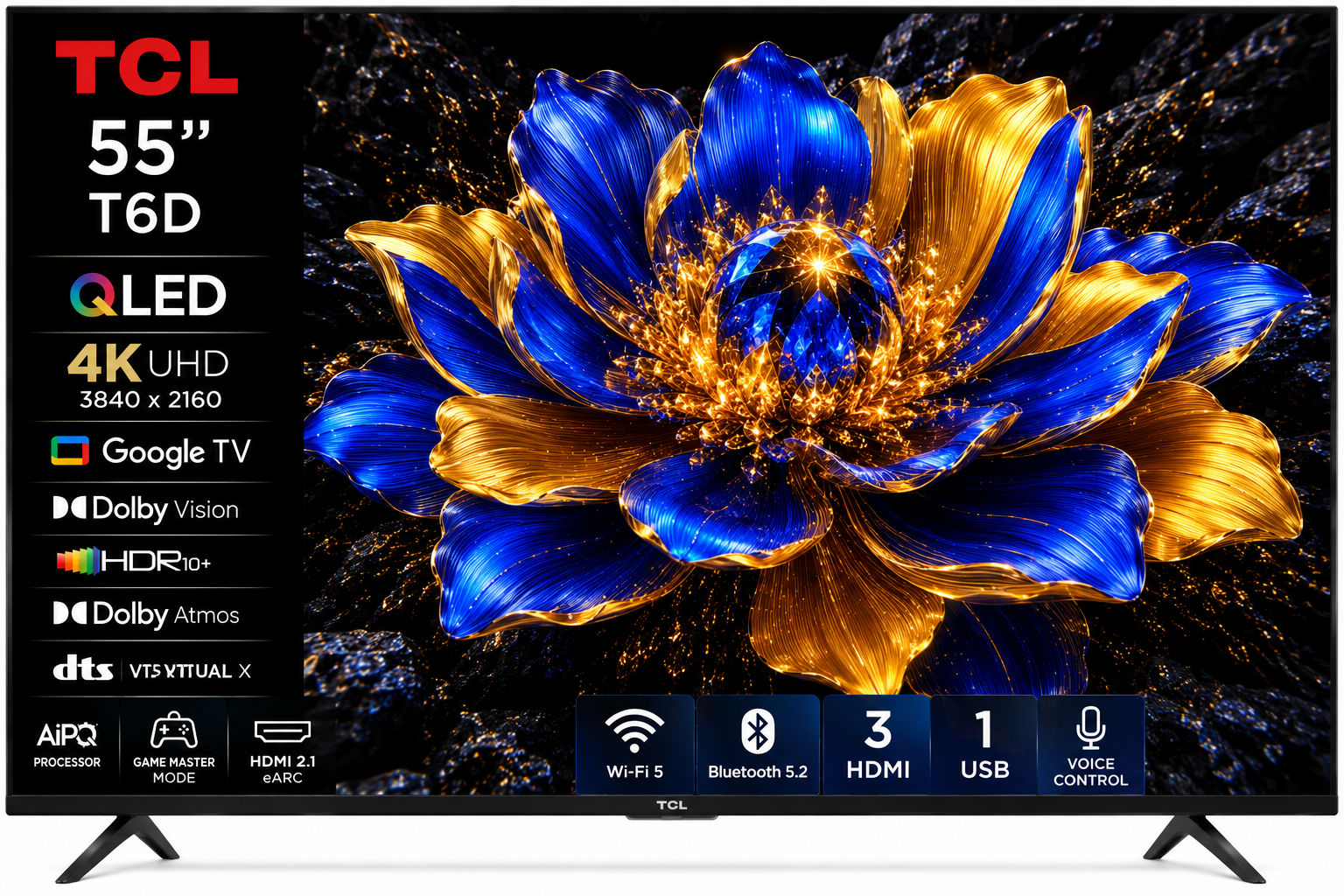Click the Dolby Vision logo

(x=146, y=508)
